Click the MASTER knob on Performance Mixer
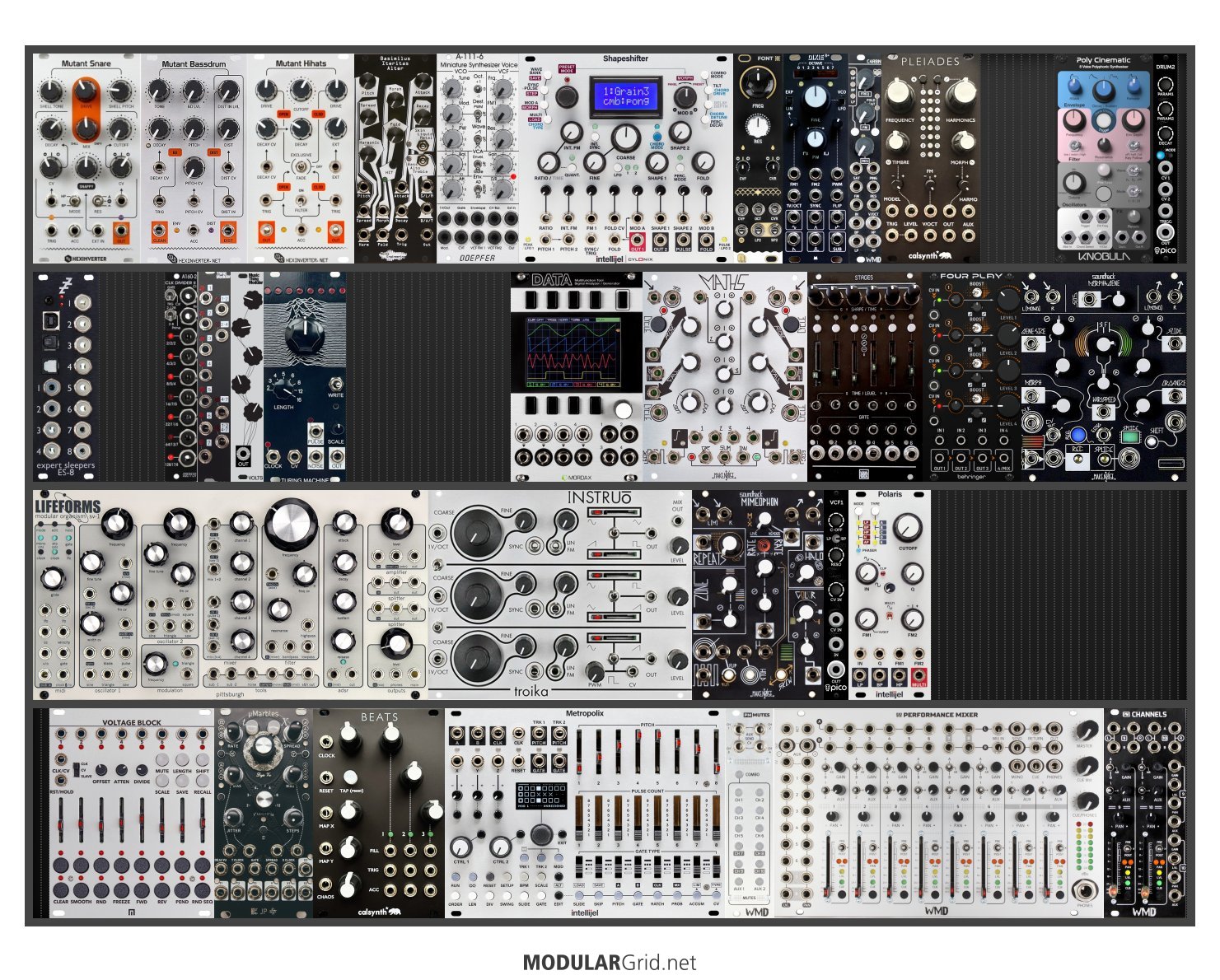1220x980 pixels. point(1086,730)
